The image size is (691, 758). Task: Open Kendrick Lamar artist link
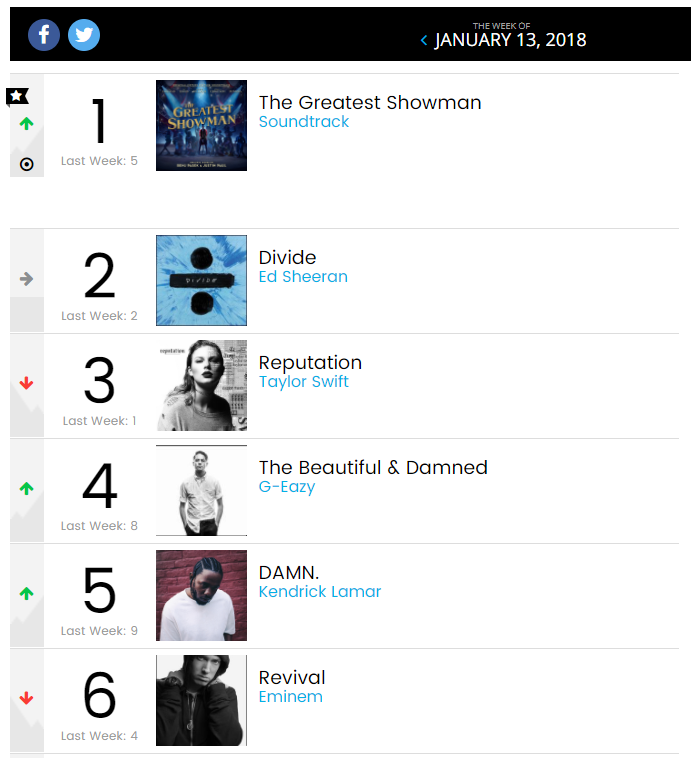pos(320,592)
